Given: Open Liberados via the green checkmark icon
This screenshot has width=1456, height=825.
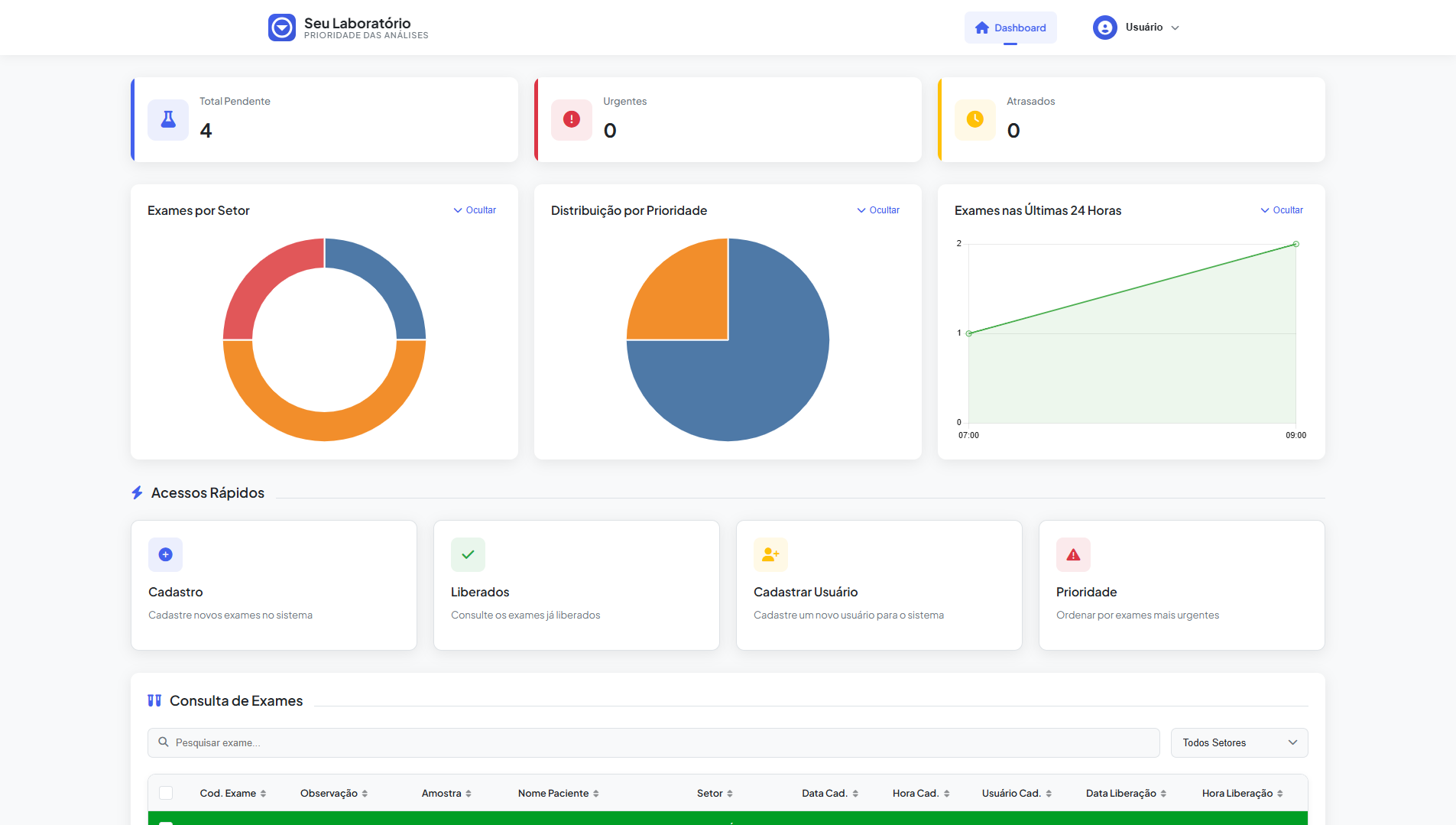Looking at the screenshot, I should [x=468, y=554].
